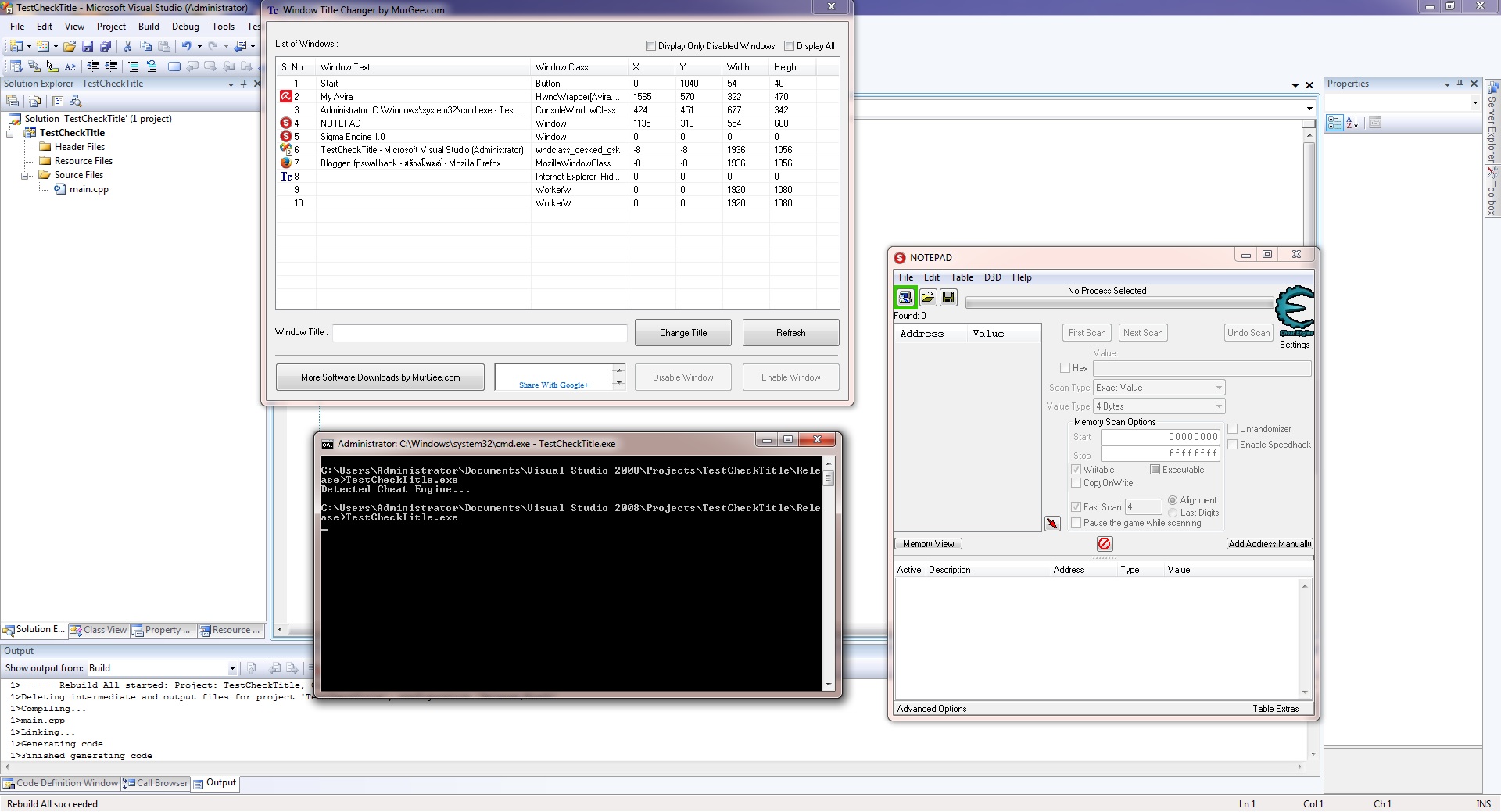Click the red clear address list icon
1501x812 pixels.
pyautogui.click(x=1104, y=544)
